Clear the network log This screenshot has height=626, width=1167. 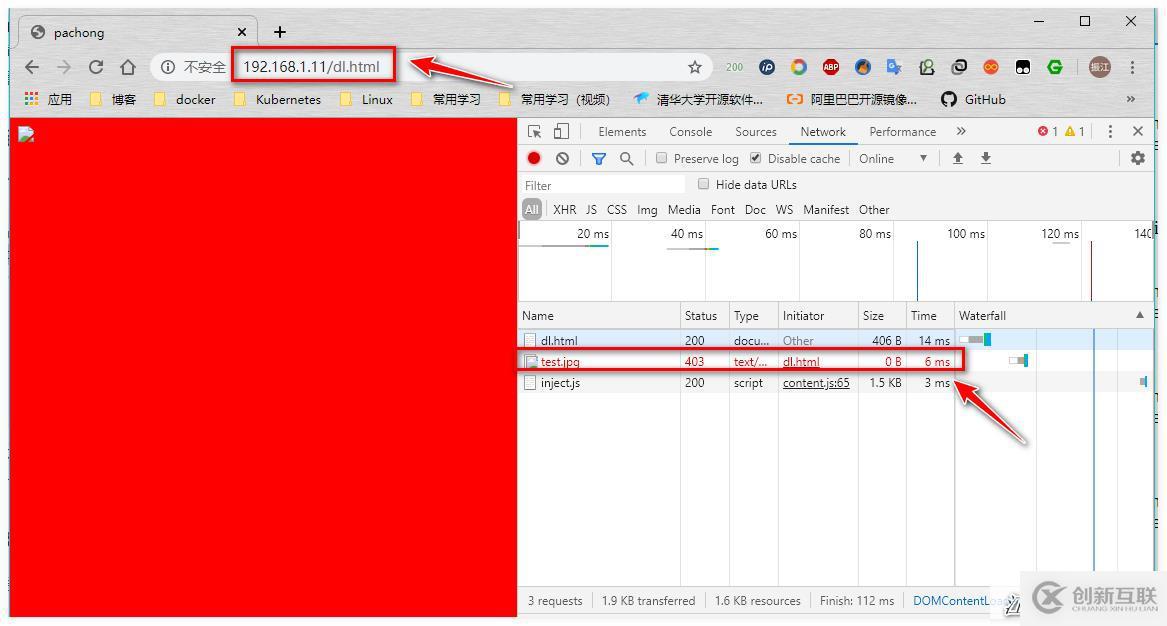(563, 159)
